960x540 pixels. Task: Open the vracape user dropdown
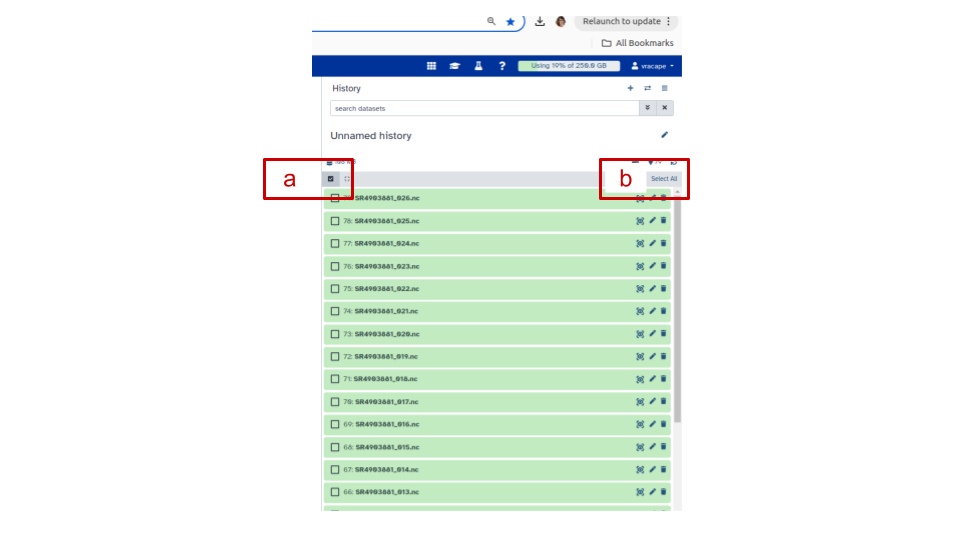pos(652,66)
